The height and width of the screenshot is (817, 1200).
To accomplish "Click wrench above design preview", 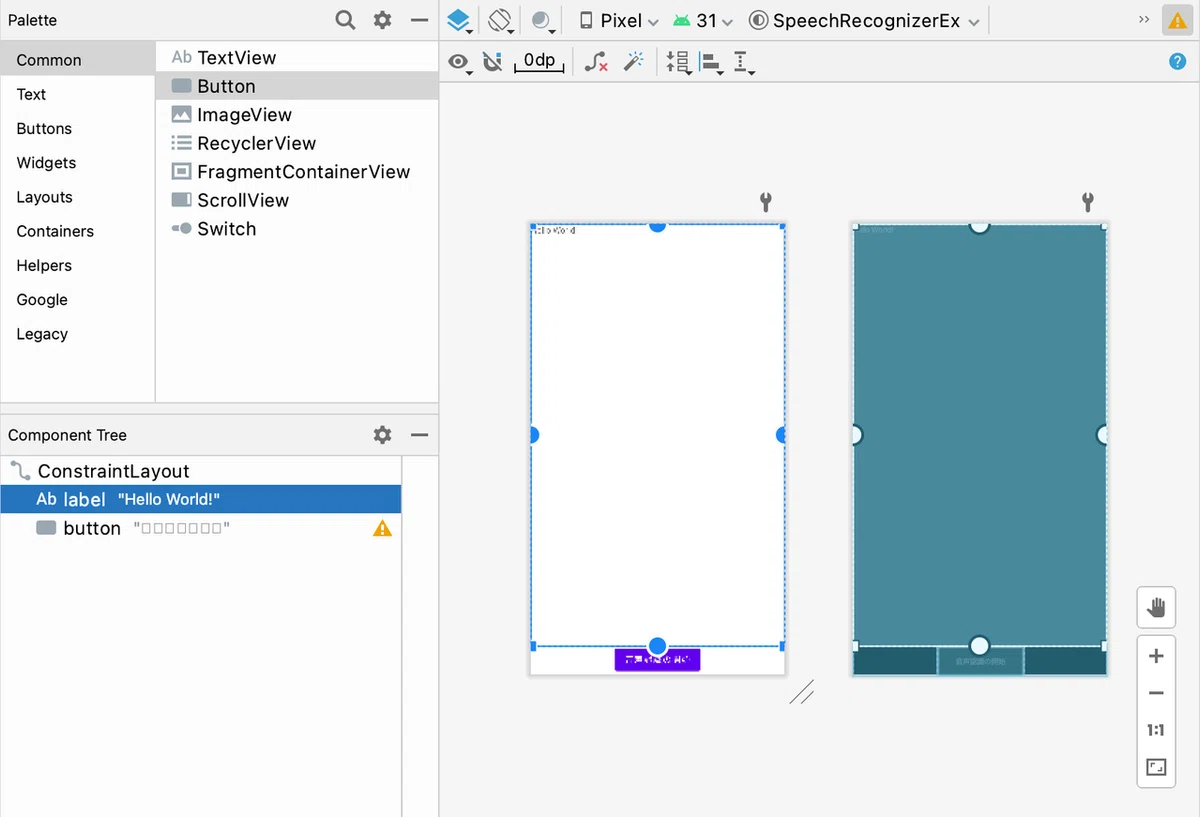I will click(766, 203).
